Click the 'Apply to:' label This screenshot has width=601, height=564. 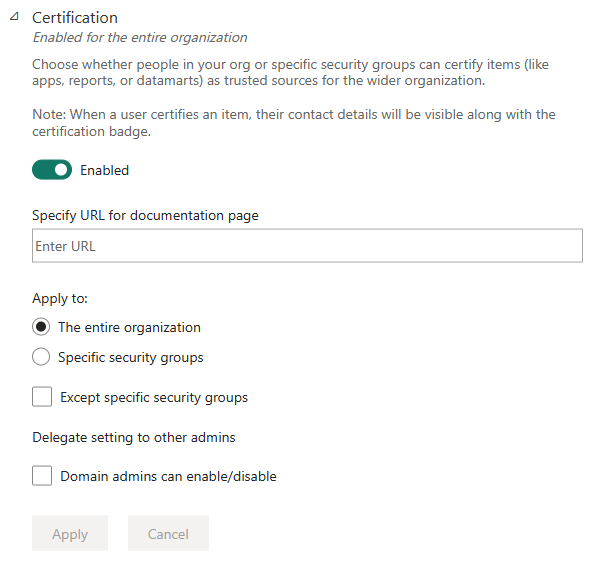60,298
